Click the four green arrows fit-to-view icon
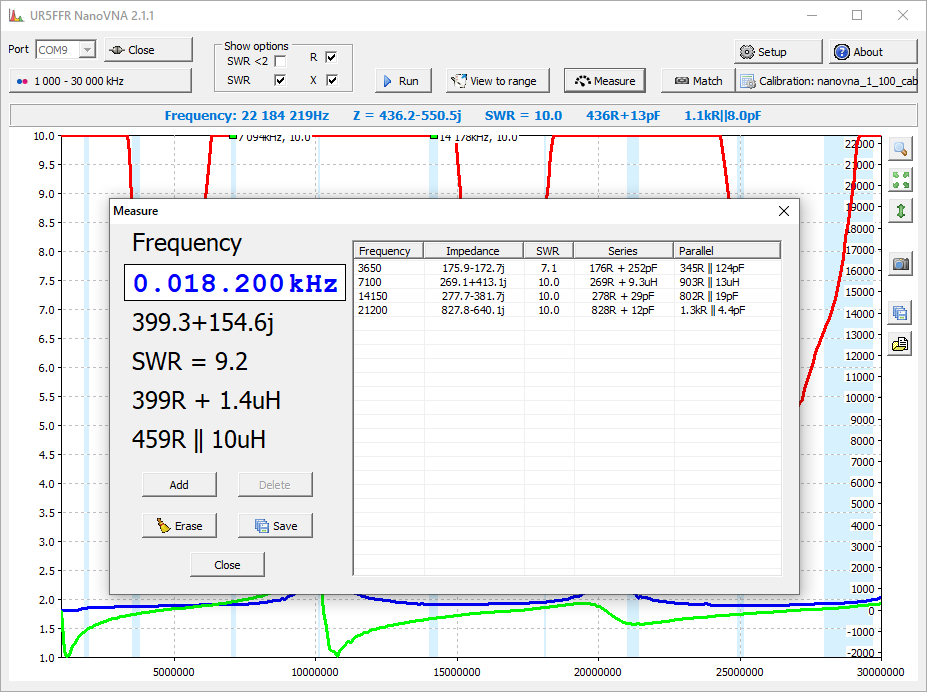 900,180
